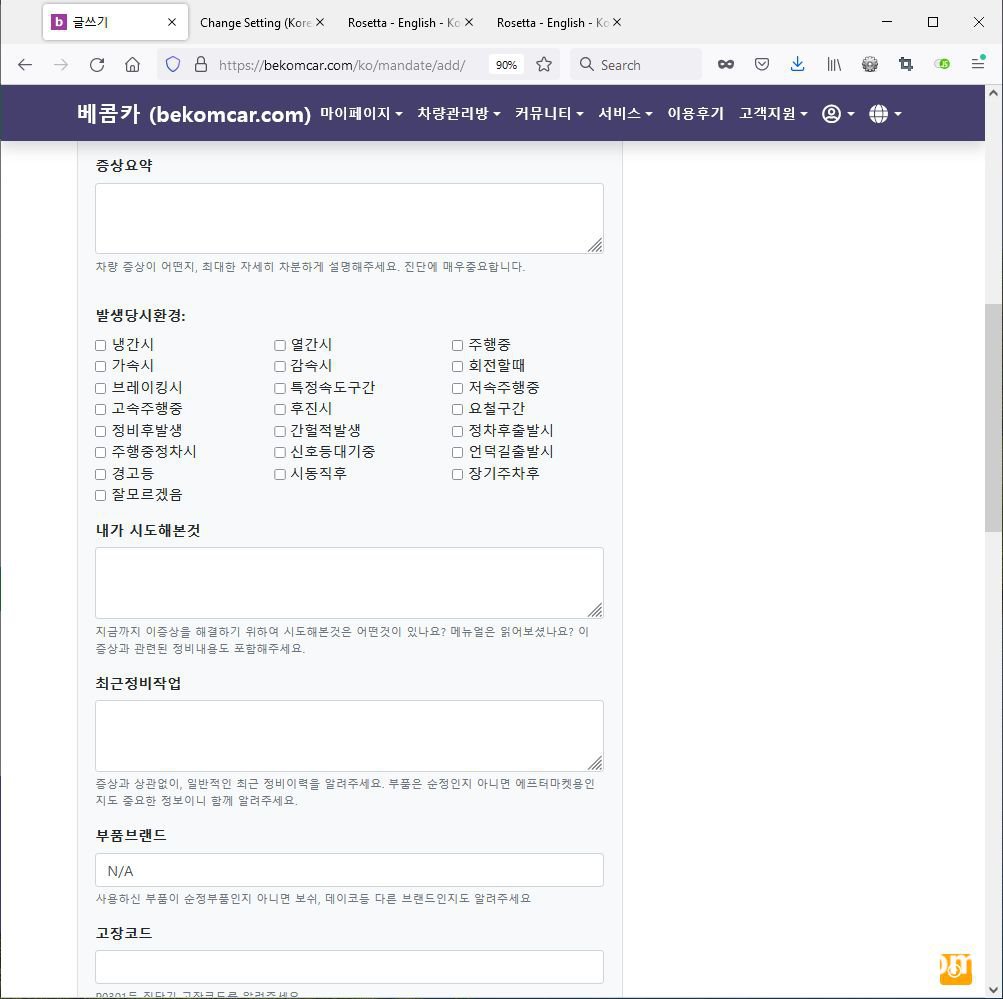
Task: Click the 내가 시도해본것 text area
Action: tap(349, 583)
